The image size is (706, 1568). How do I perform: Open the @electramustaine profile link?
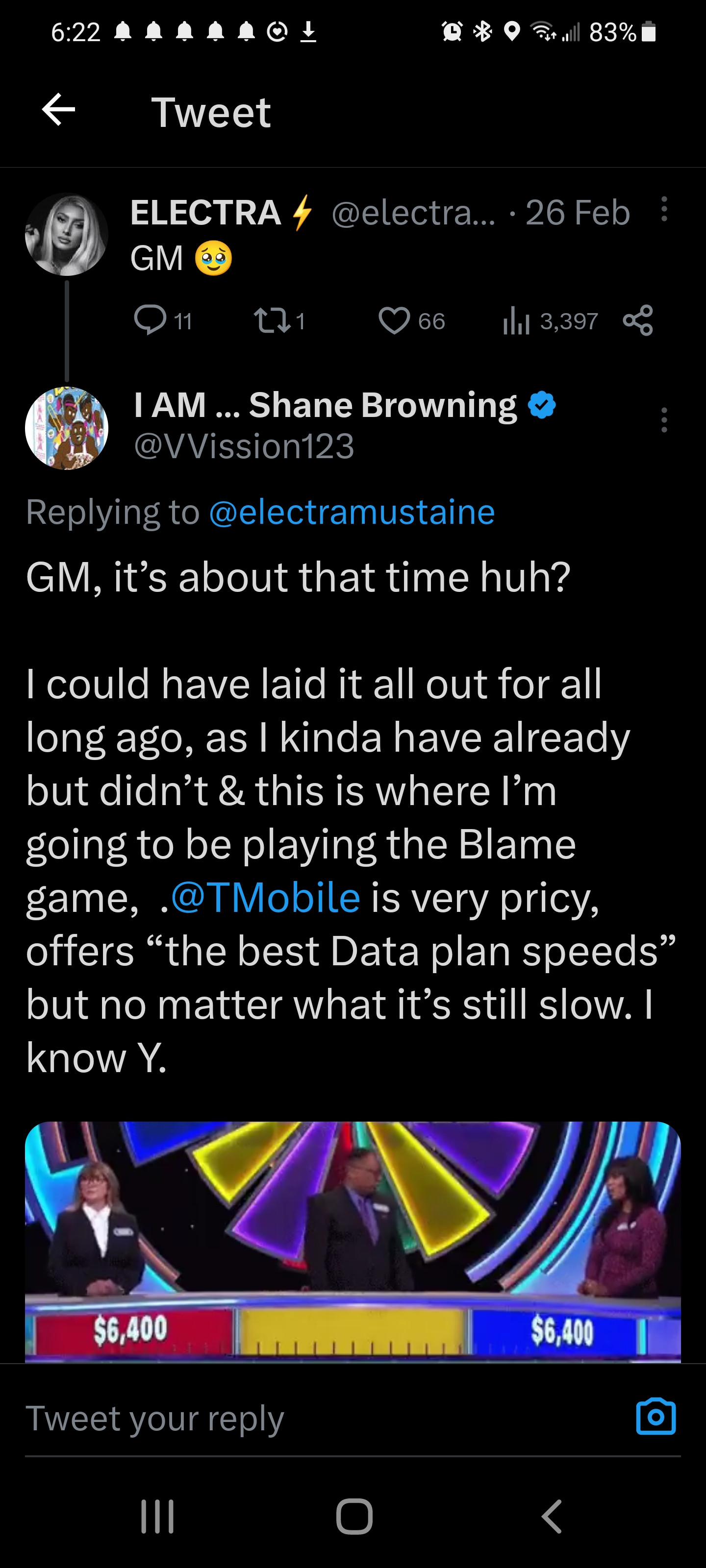pyautogui.click(x=352, y=512)
